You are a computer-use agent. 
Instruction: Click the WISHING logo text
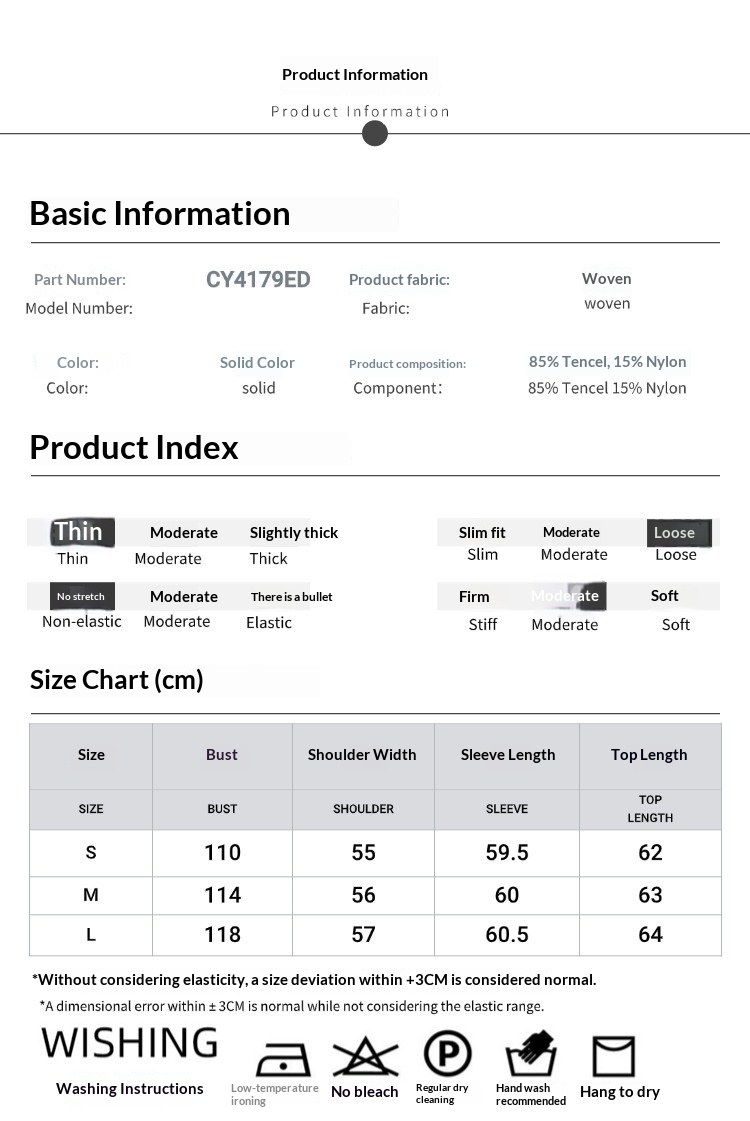(x=129, y=1043)
